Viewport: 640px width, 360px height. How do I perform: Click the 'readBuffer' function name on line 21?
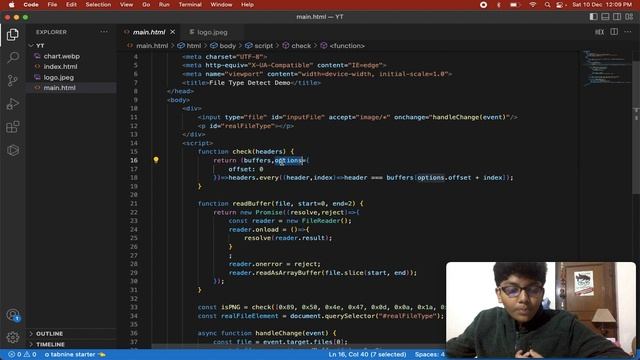click(252, 203)
